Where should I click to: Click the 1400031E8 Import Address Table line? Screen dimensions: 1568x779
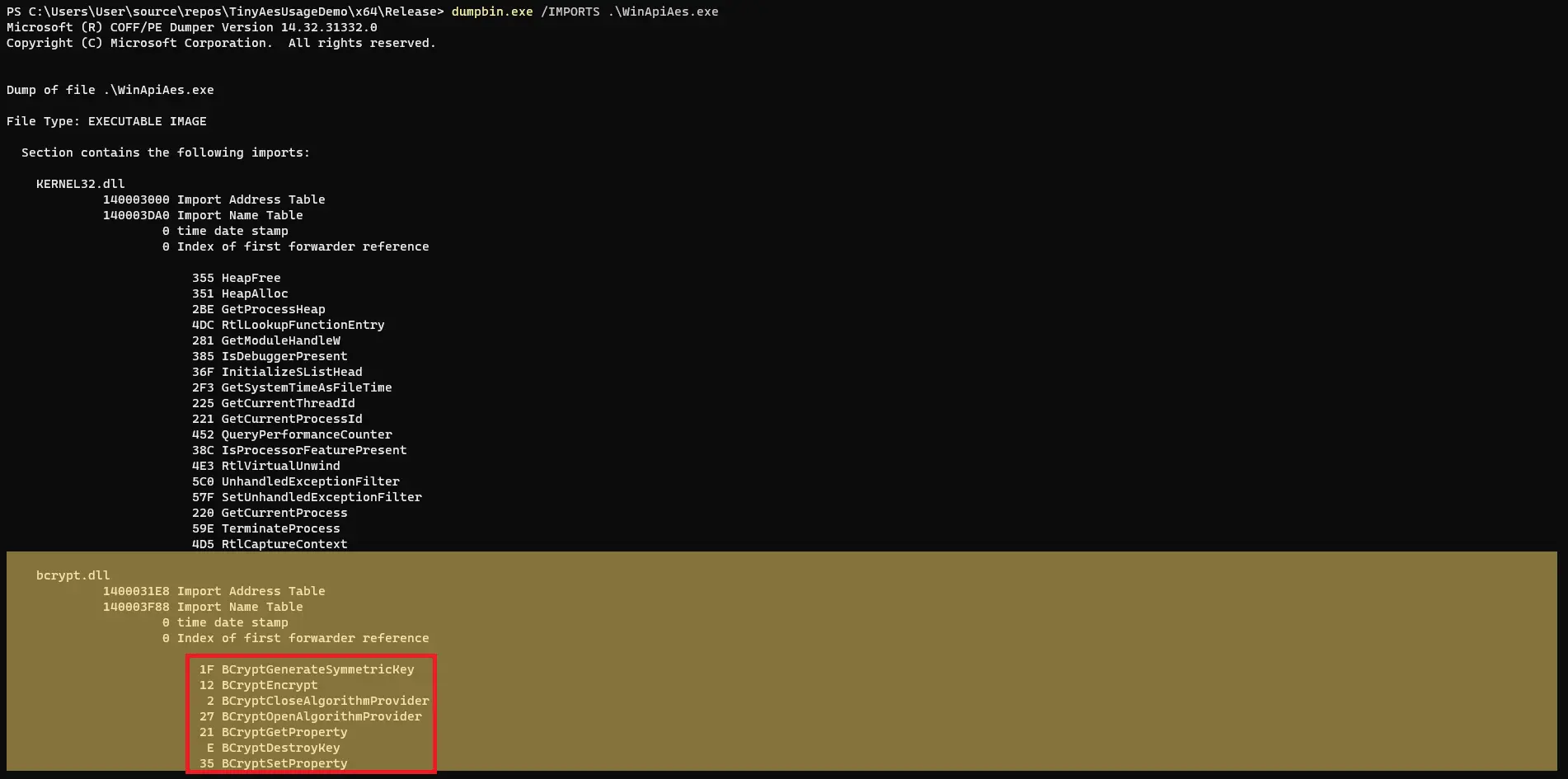(x=214, y=591)
